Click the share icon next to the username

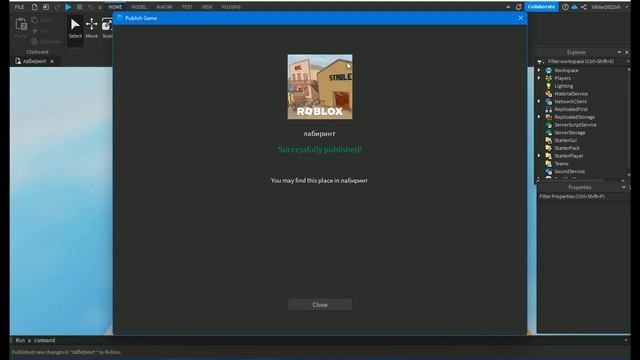[584, 7]
